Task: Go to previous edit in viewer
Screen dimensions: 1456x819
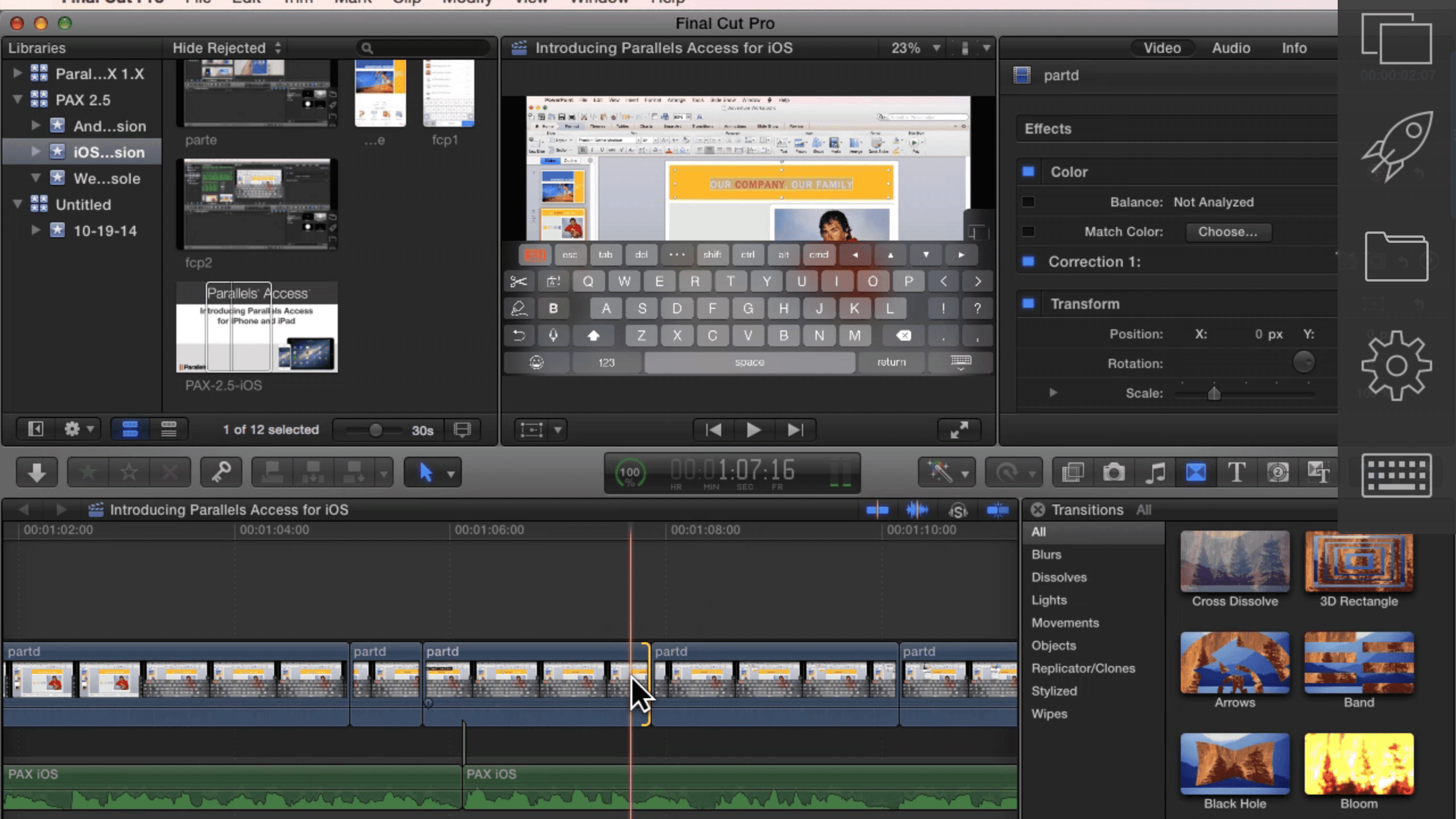Action: click(x=713, y=430)
